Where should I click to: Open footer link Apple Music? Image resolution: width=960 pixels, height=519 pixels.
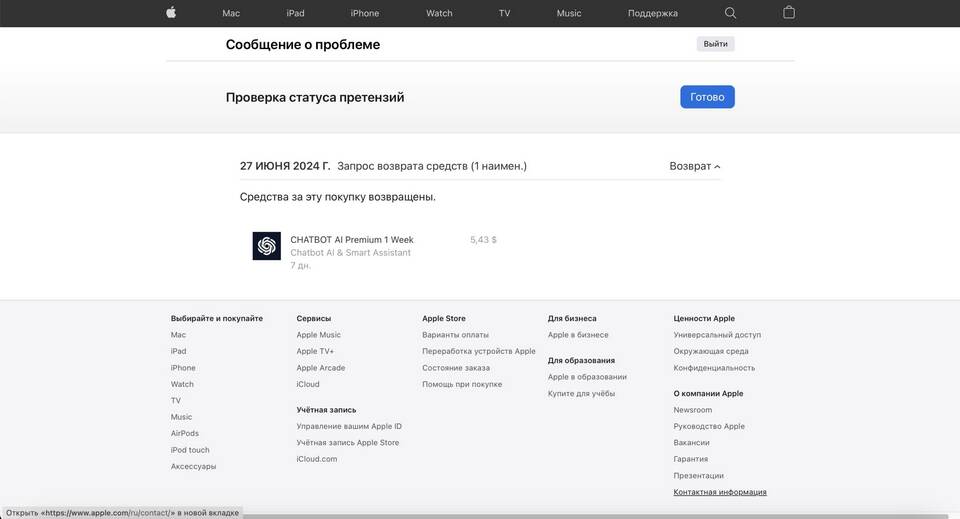tap(318, 335)
